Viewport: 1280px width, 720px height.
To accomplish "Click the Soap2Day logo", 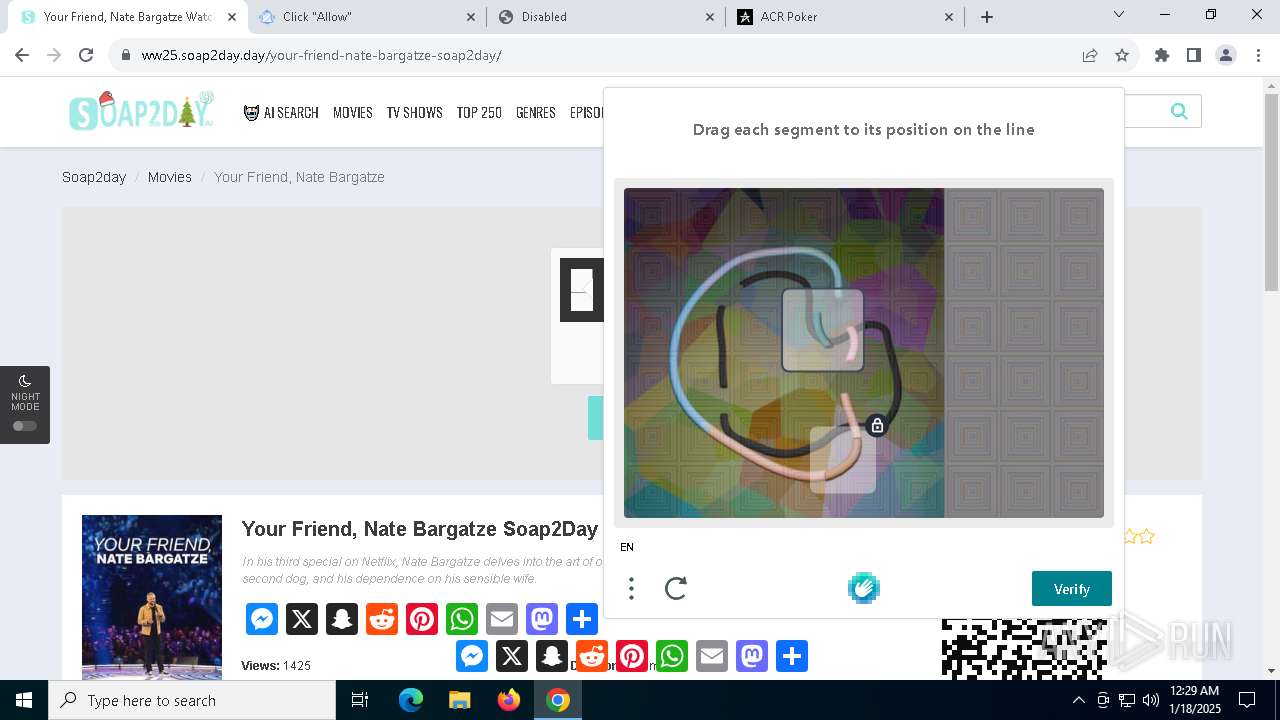I will [x=142, y=111].
